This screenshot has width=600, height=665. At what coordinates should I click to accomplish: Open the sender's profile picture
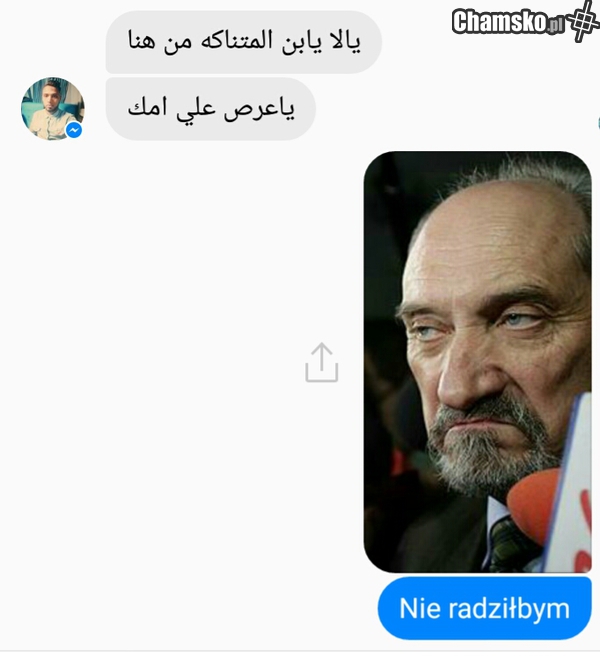tap(53, 109)
